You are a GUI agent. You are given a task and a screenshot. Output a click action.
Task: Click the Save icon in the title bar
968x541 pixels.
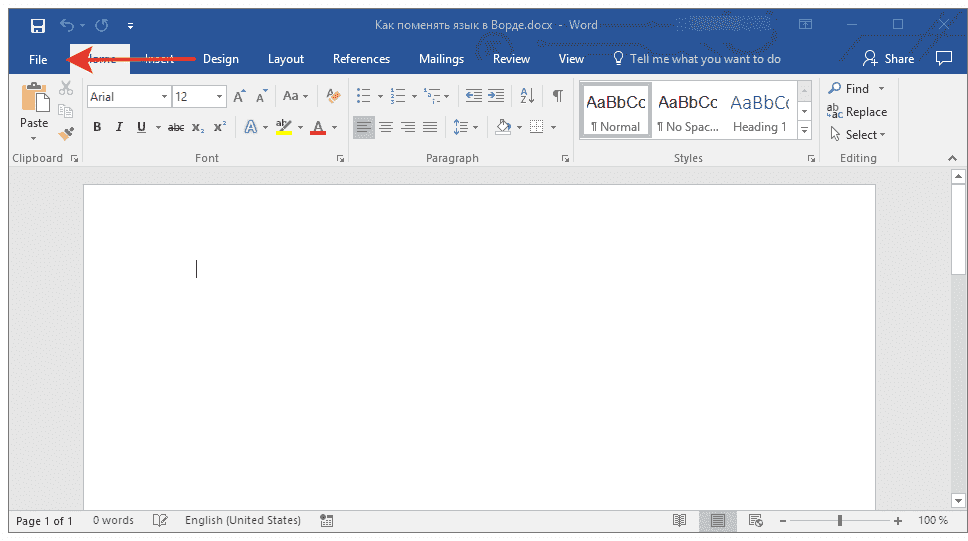[37, 25]
